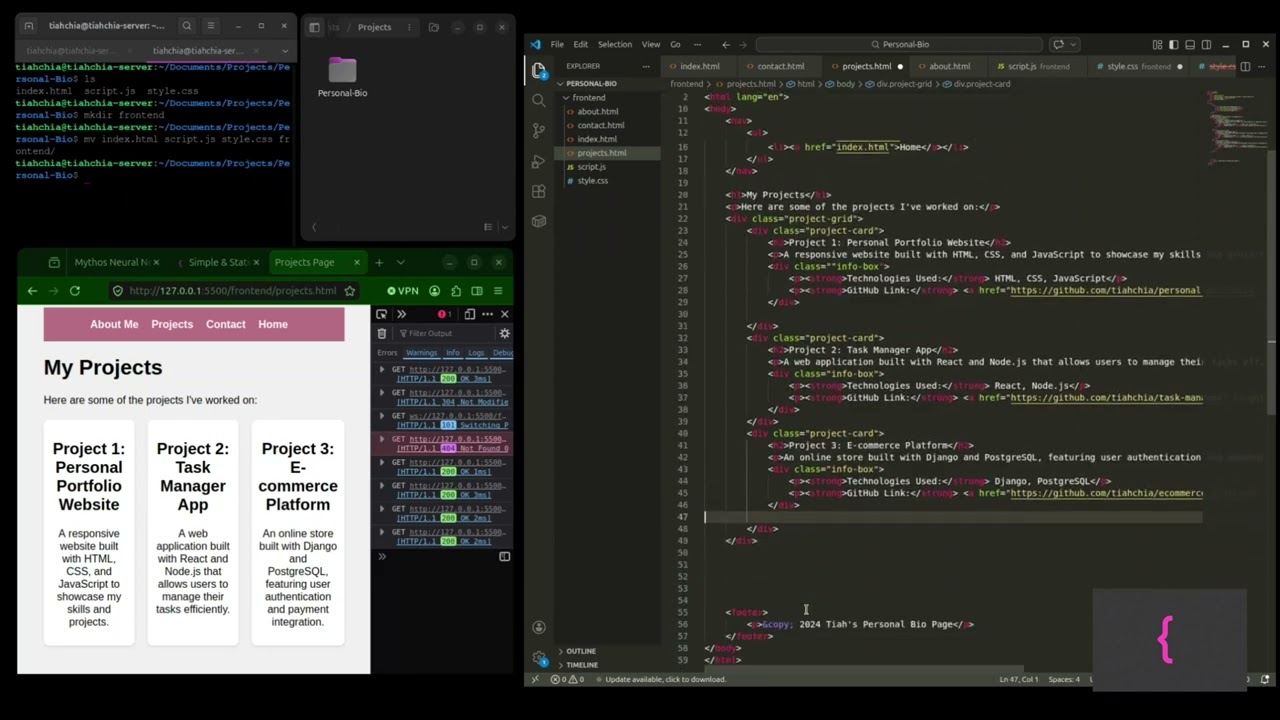Open script.js in the explorer tree
1280x720 pixels.
[x=591, y=167]
